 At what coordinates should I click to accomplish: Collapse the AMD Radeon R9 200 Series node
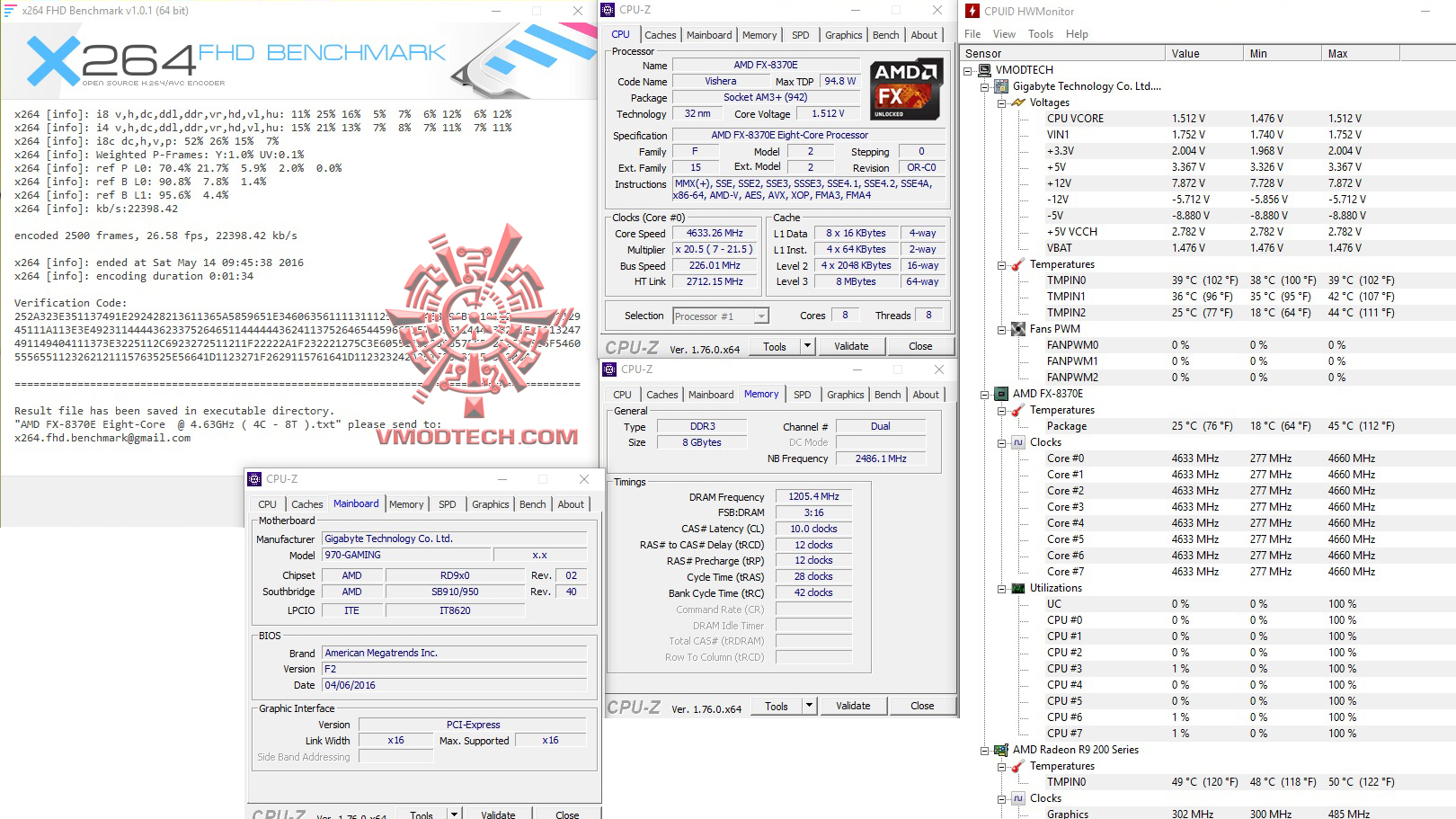(x=985, y=751)
